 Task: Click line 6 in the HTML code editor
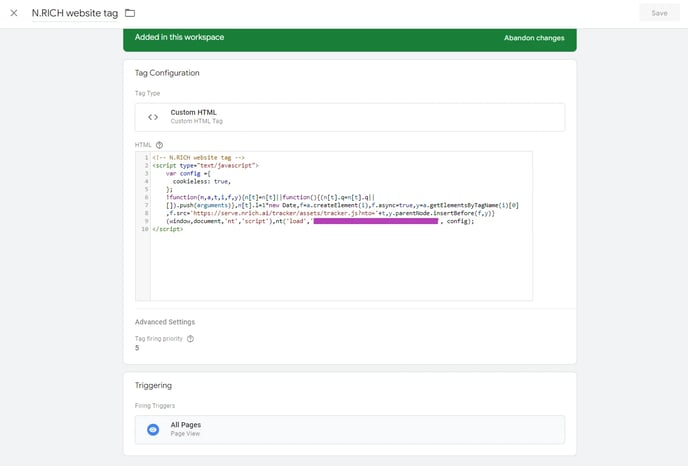point(270,197)
